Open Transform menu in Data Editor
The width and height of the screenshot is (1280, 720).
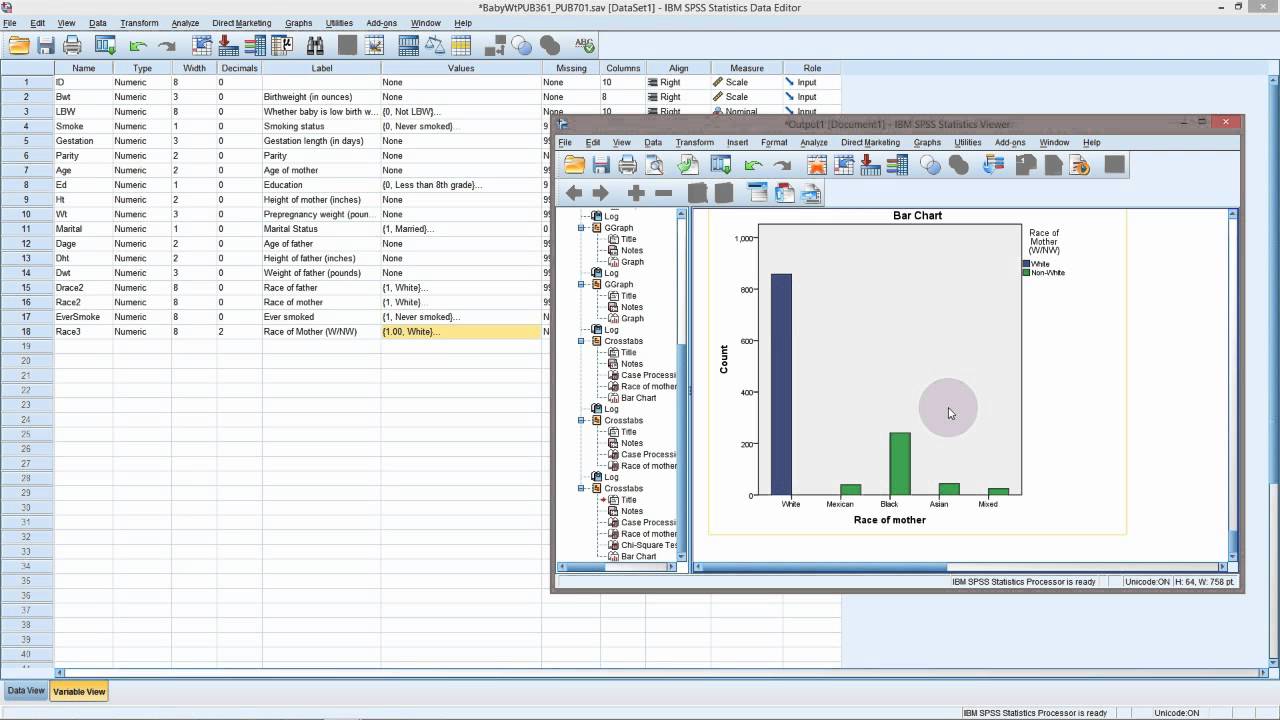point(139,23)
